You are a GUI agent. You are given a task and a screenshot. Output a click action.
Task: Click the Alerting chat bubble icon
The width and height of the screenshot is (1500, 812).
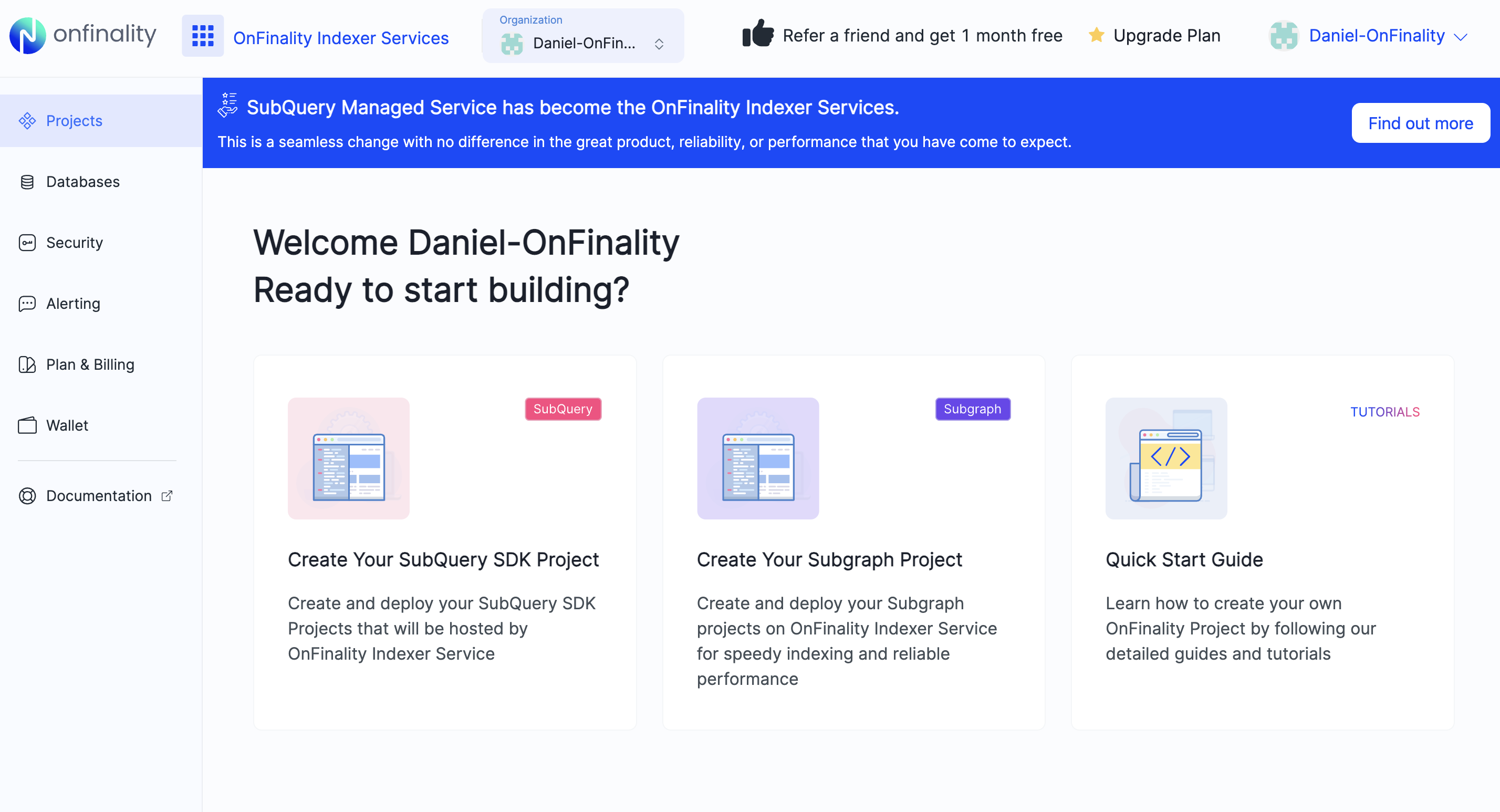click(x=27, y=304)
